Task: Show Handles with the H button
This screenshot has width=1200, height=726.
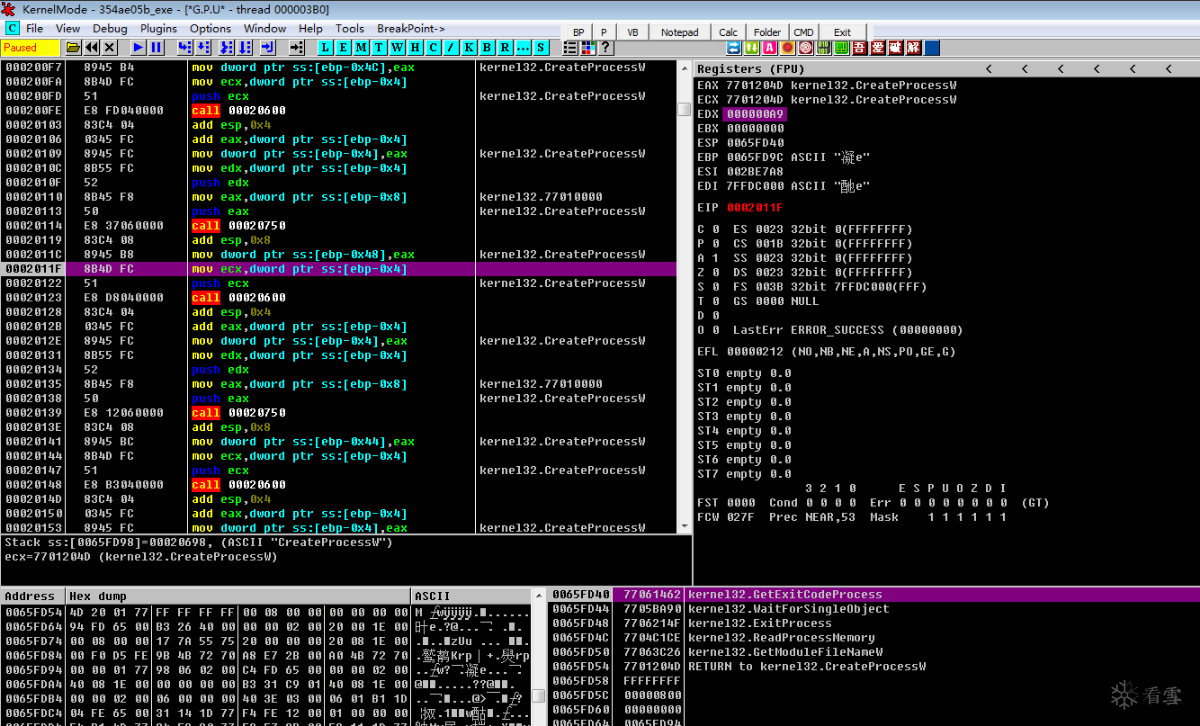Action: (415, 47)
